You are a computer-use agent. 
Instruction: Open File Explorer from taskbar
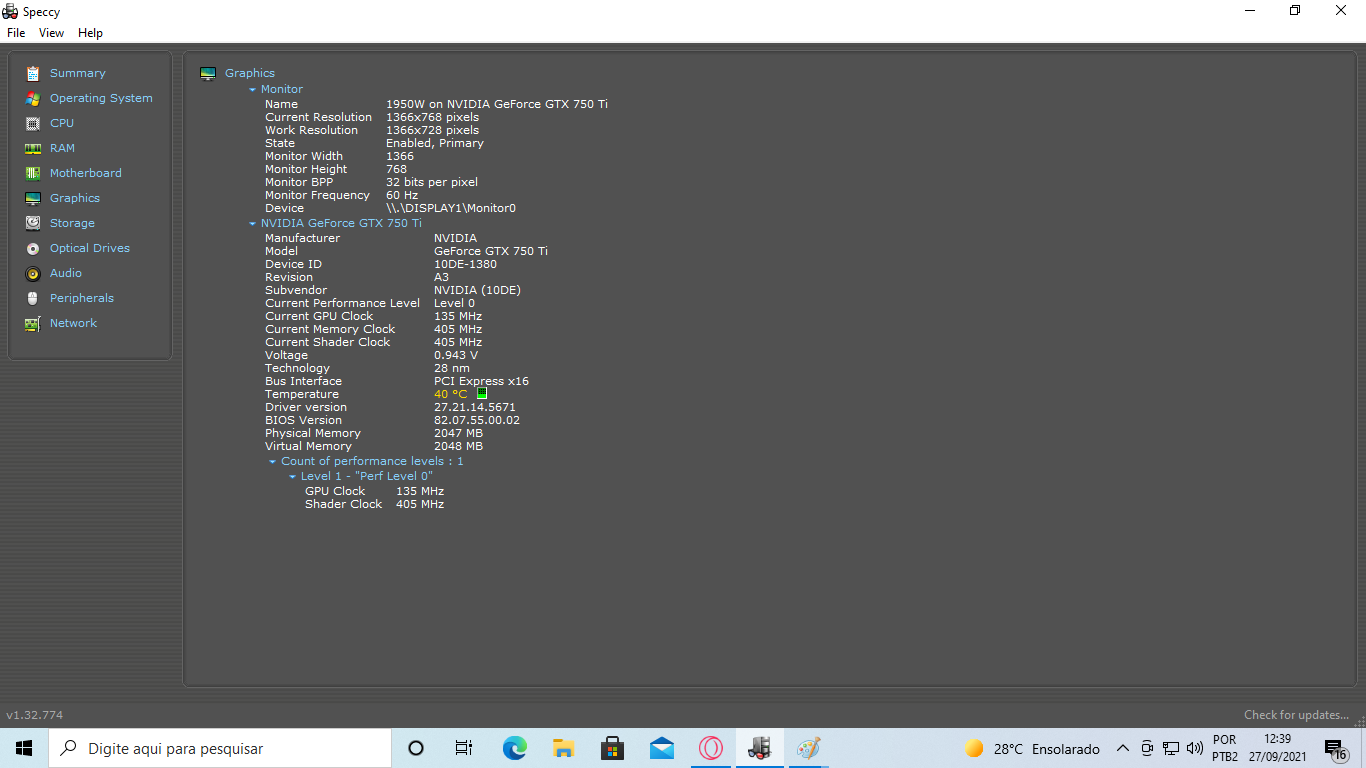[x=563, y=748]
